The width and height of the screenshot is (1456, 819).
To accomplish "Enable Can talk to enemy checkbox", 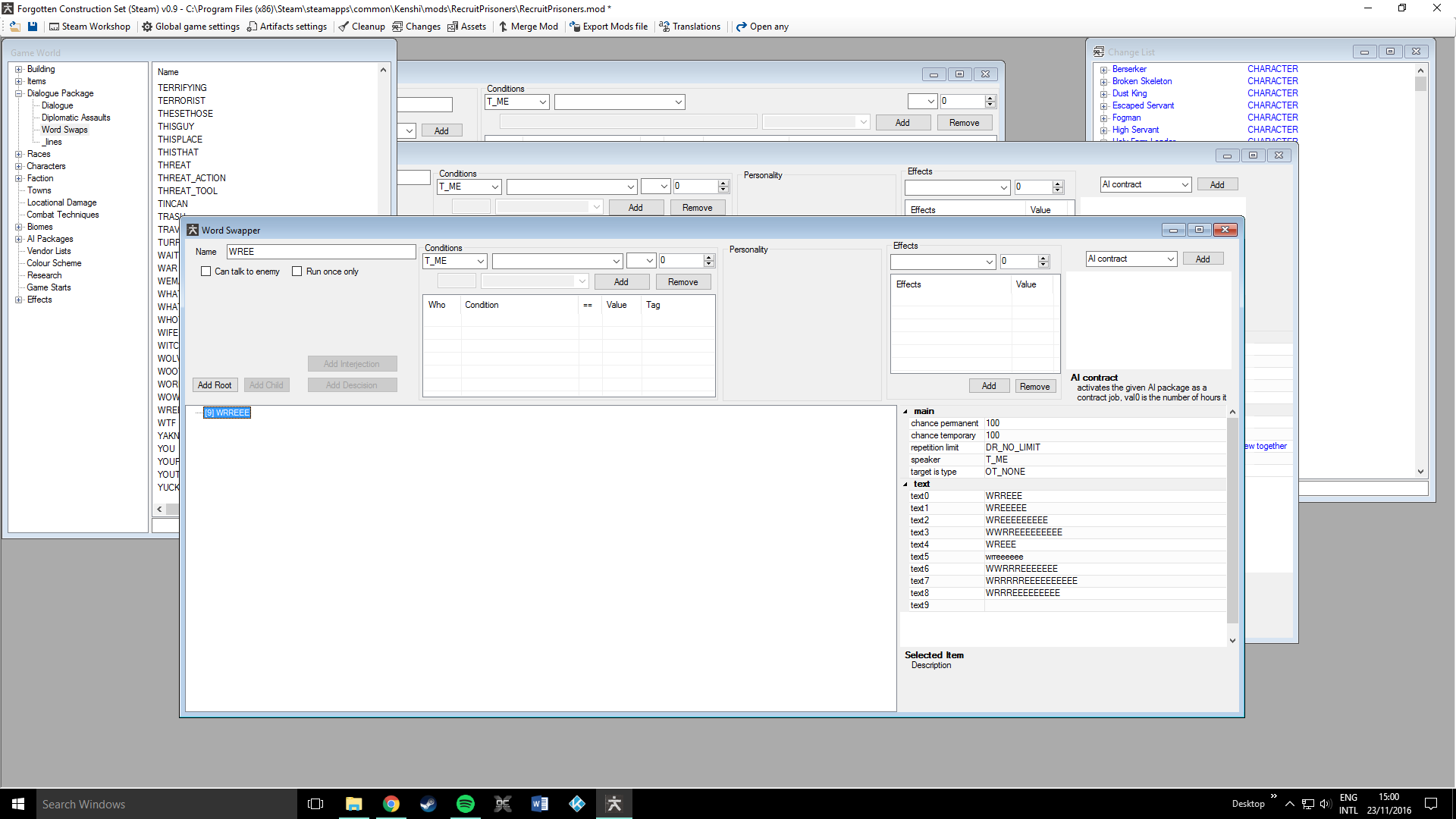I will click(x=206, y=271).
